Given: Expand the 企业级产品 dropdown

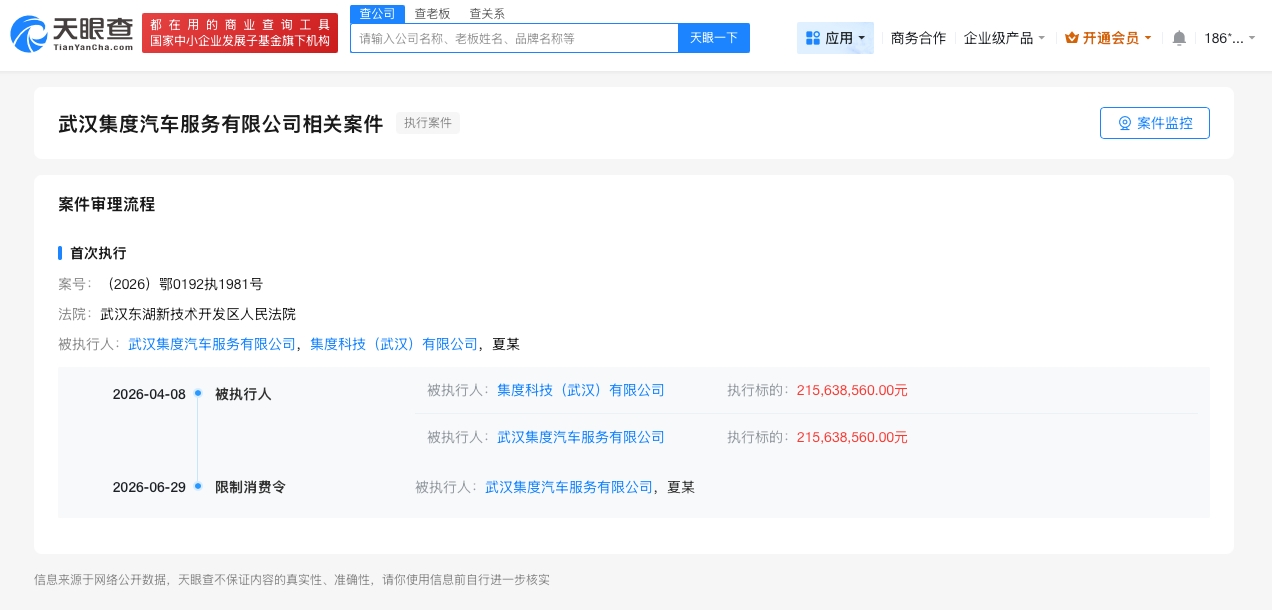Looking at the screenshot, I should tap(1004, 38).
